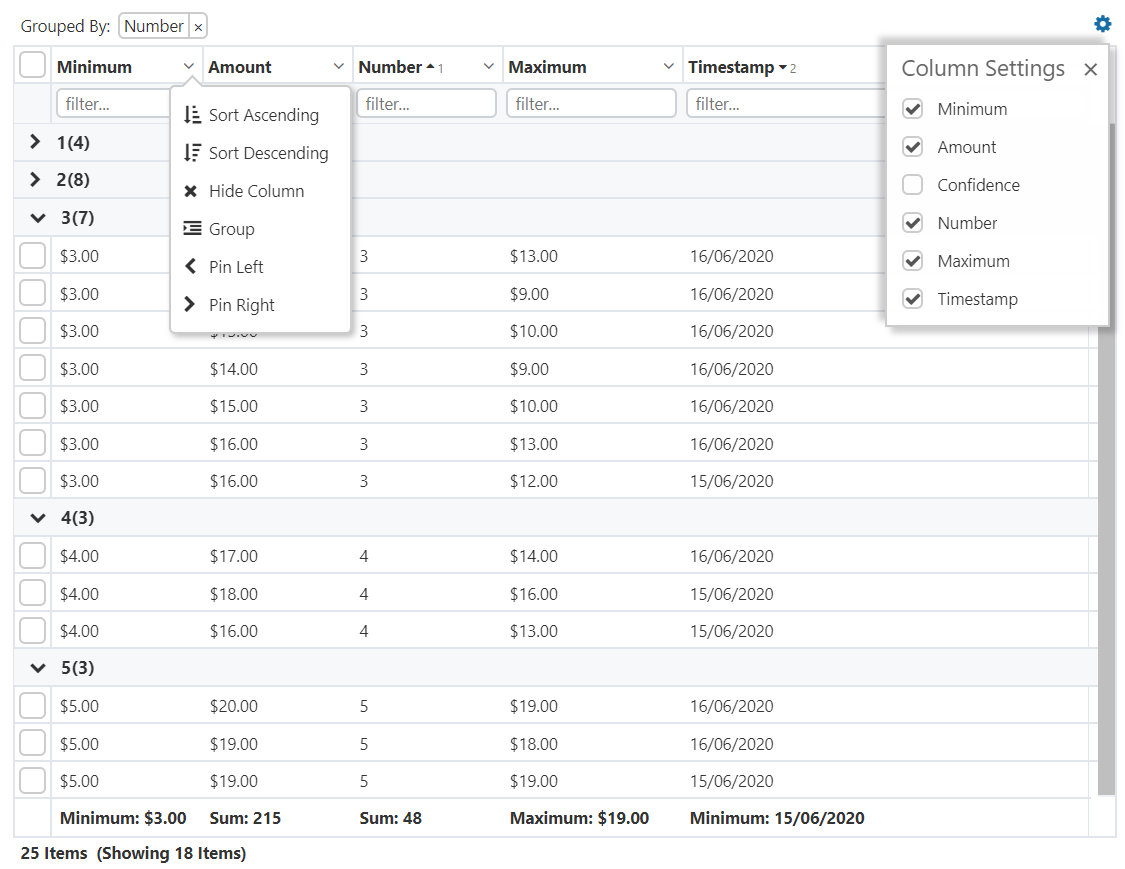Uncheck the Timestamp column checkbox

click(912, 299)
